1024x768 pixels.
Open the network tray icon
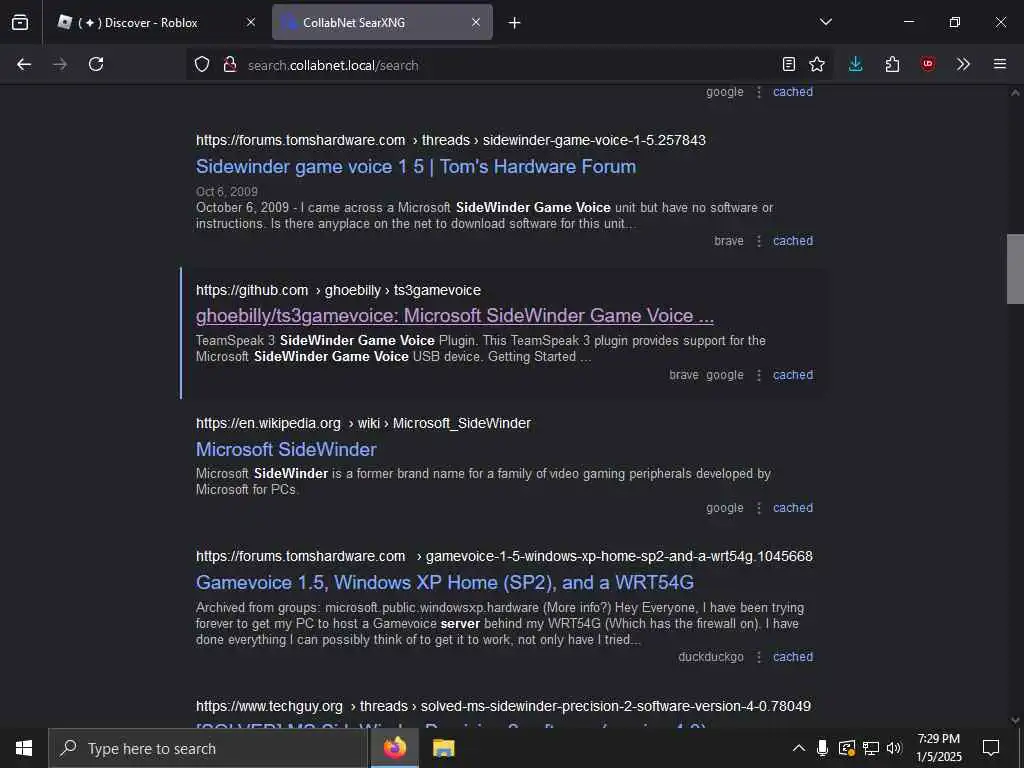(x=871, y=748)
